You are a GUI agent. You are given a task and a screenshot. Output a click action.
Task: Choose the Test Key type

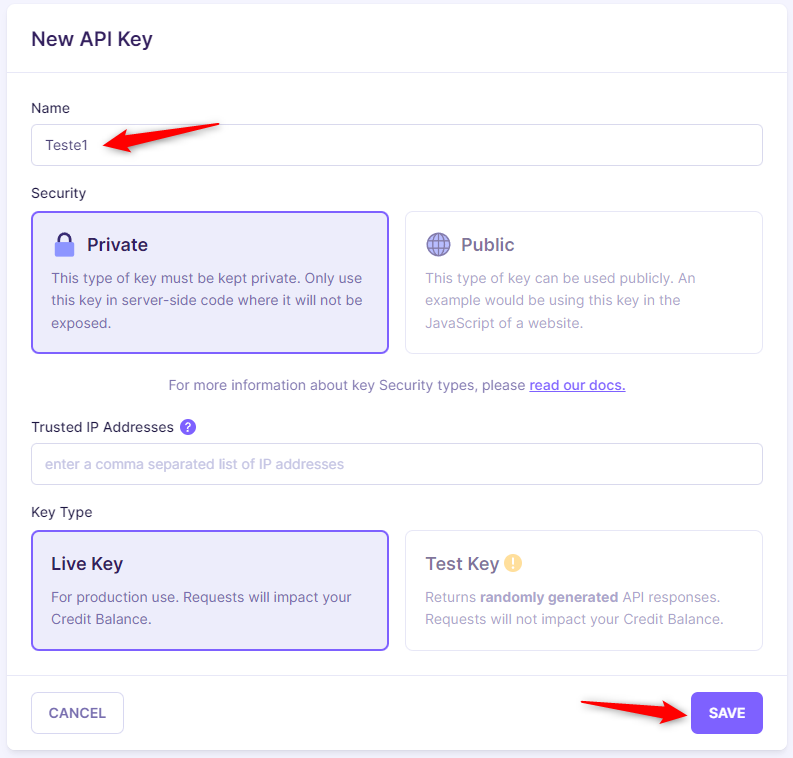(x=584, y=591)
